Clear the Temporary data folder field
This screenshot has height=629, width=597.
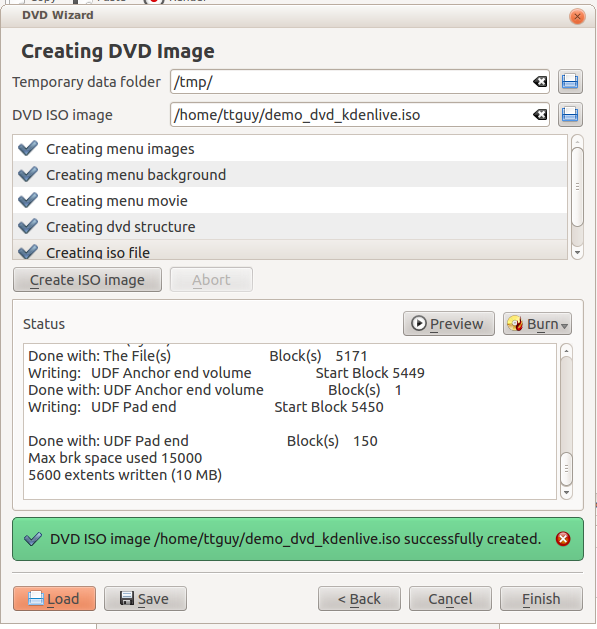point(540,82)
